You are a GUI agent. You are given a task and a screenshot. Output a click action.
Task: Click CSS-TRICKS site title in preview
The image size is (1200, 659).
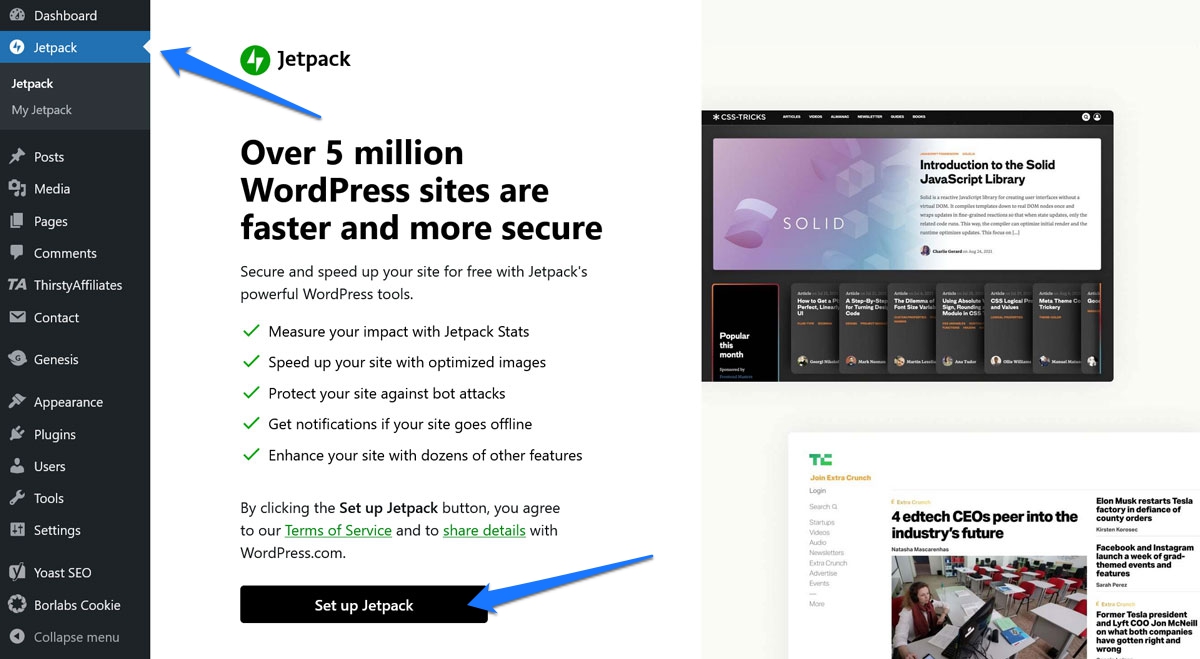[739, 117]
